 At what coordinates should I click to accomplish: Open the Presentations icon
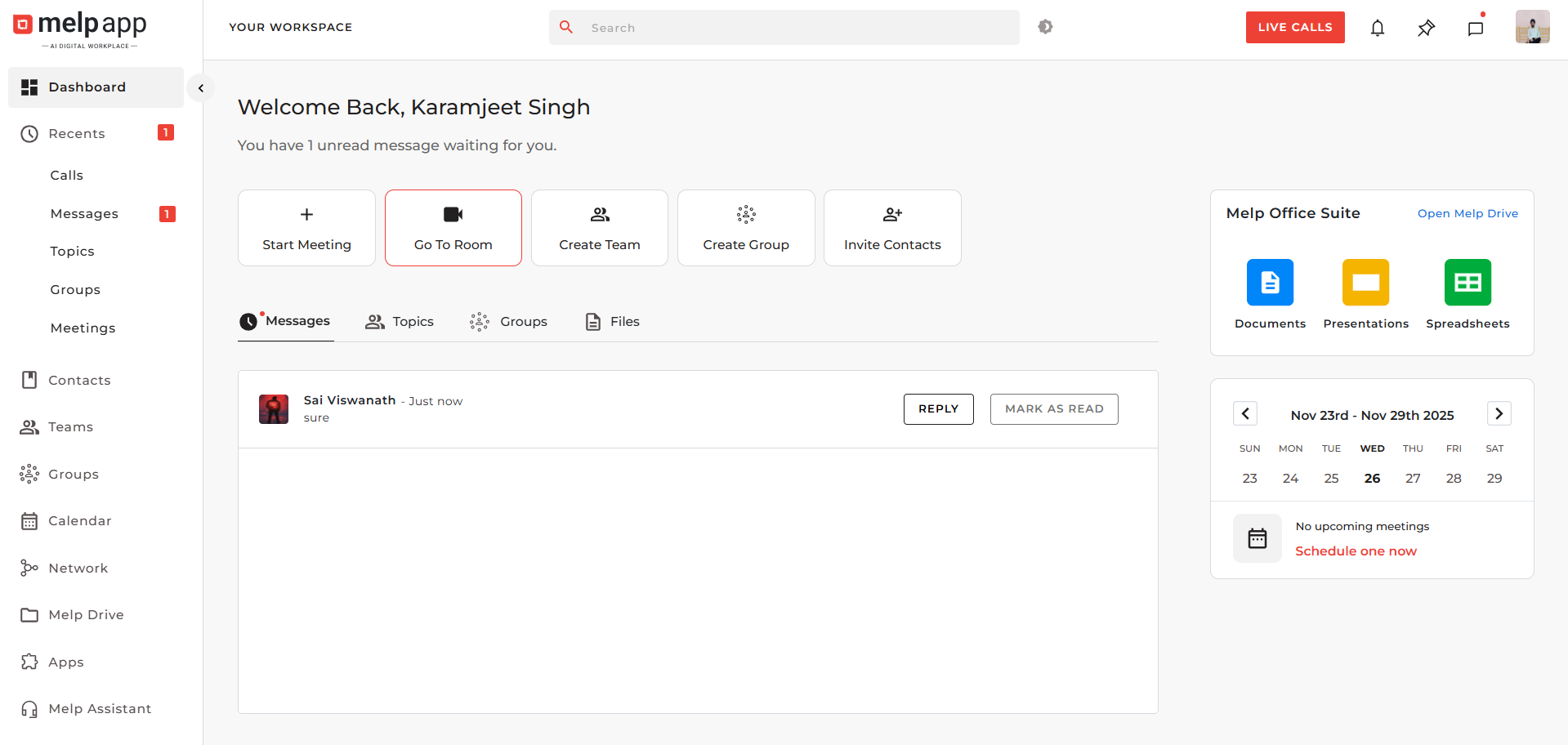point(1365,283)
